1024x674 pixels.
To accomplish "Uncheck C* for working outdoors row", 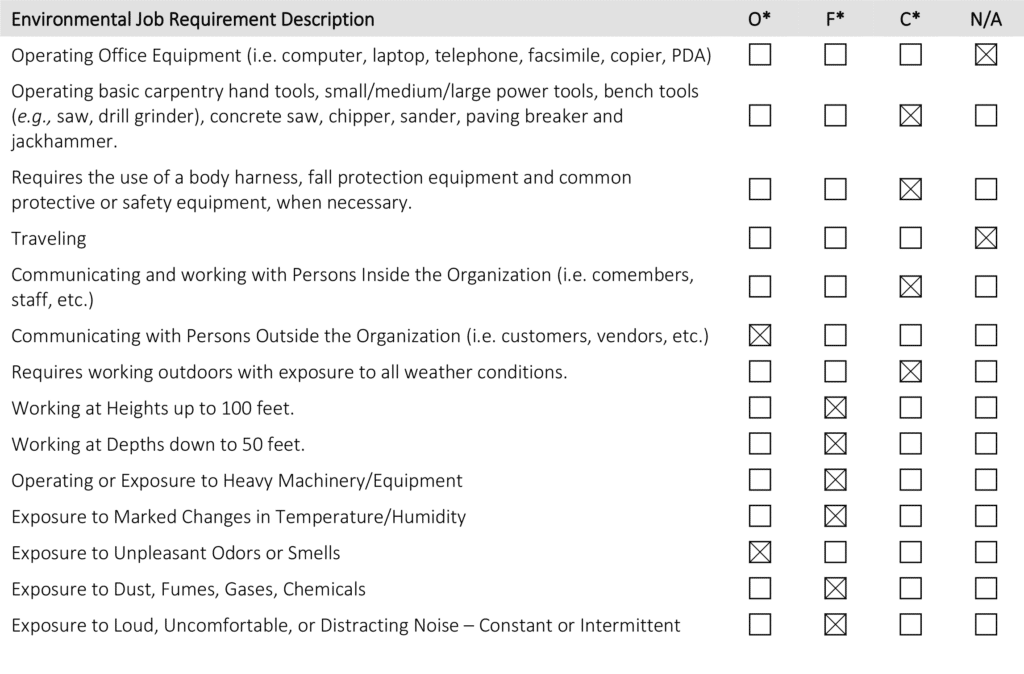I will coord(910,372).
